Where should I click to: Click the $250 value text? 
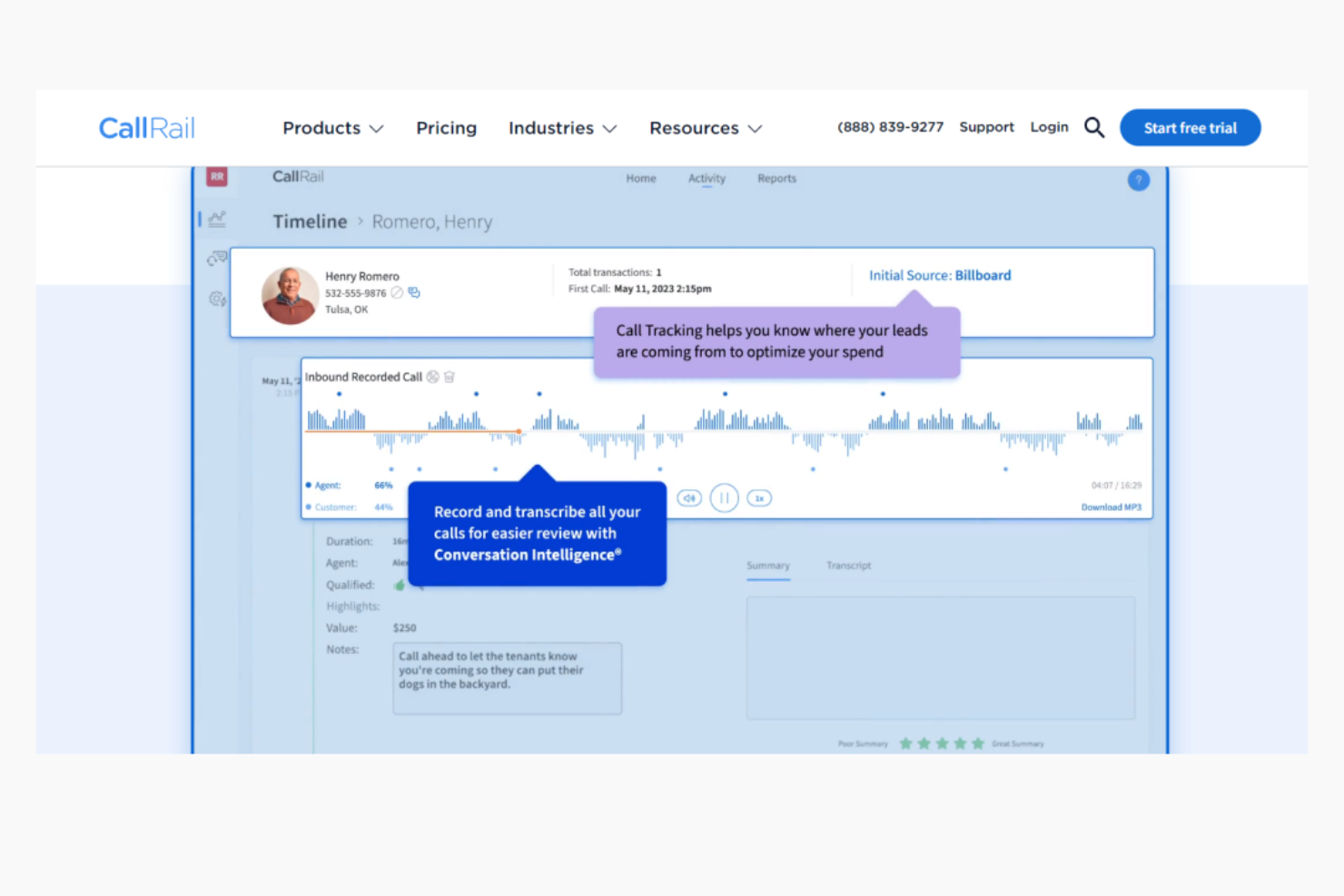404,628
